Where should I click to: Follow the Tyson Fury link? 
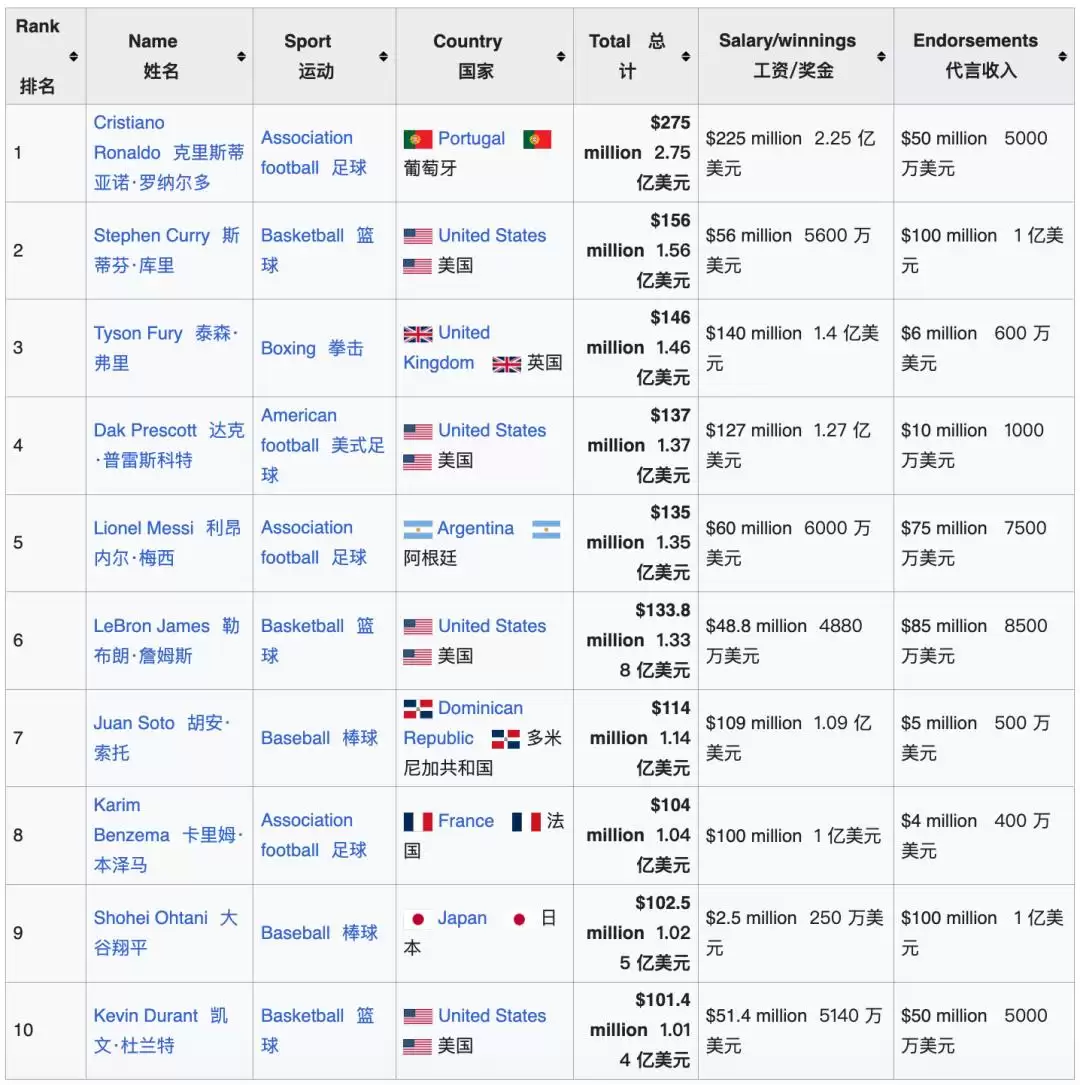[138, 333]
